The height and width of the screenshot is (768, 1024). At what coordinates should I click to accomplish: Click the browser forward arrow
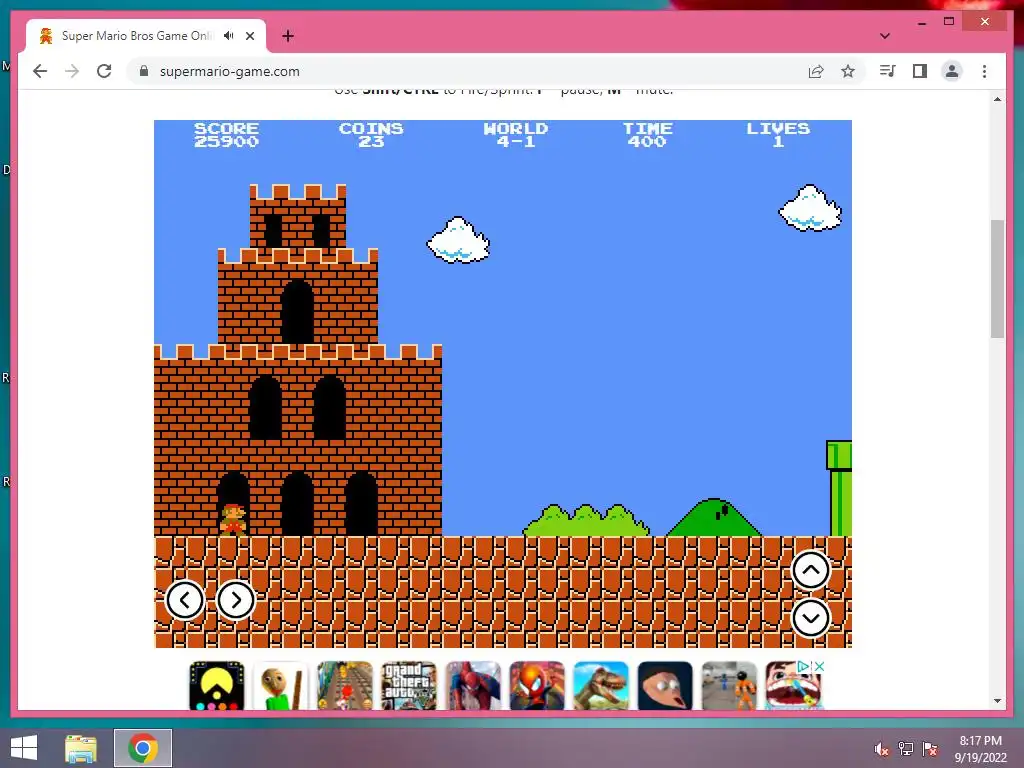tap(72, 71)
